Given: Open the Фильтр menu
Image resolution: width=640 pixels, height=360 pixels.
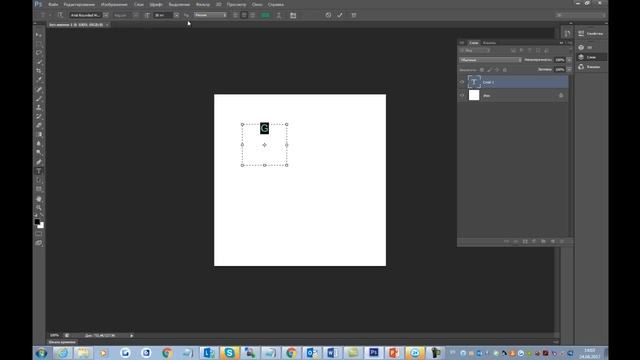Looking at the screenshot, I should click(203, 4).
